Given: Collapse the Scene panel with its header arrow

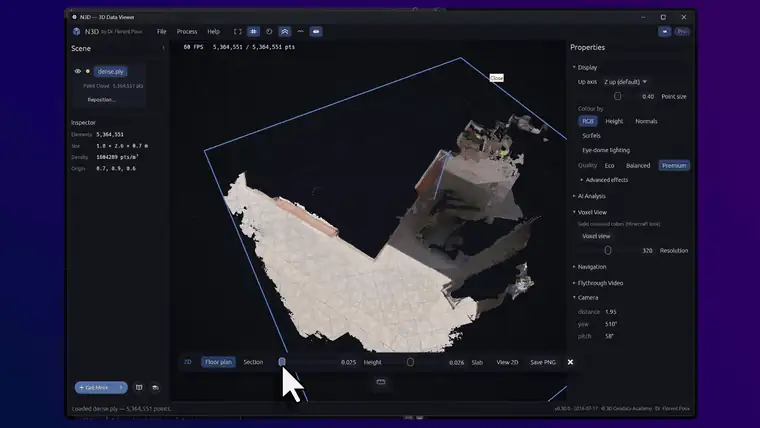Looking at the screenshot, I should pyautogui.click(x=163, y=48).
